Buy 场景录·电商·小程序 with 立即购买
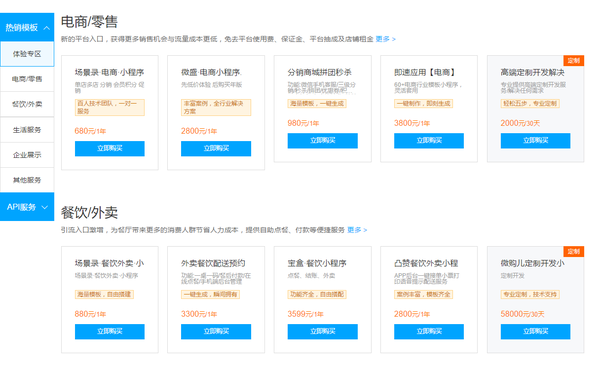This screenshot has width=600, height=368. [110, 148]
